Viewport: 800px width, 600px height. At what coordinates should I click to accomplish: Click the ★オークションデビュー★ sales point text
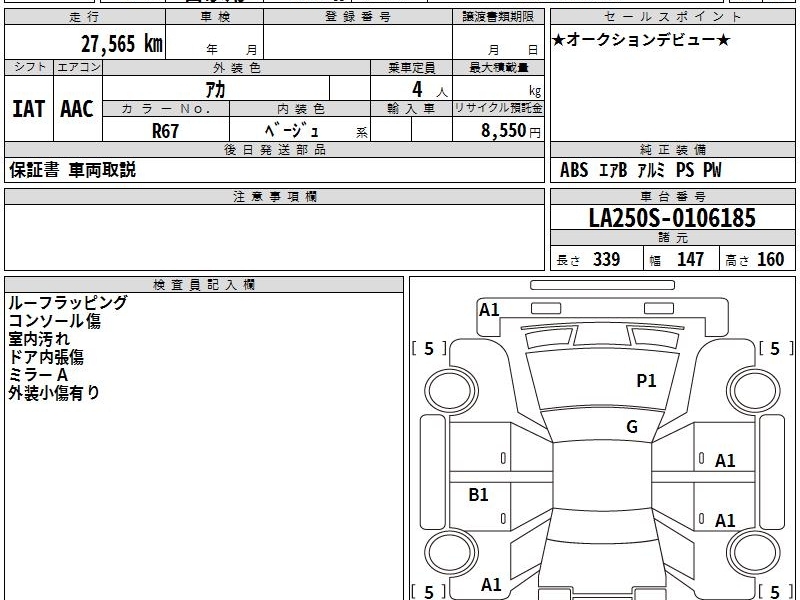(641, 40)
